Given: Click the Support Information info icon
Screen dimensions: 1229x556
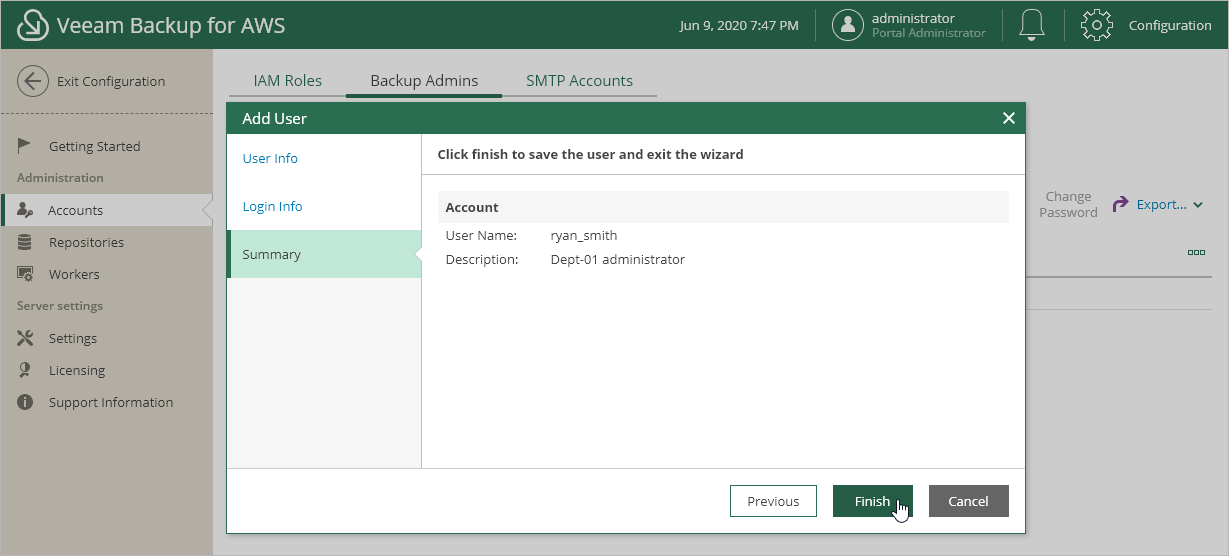Looking at the screenshot, I should 26,402.
